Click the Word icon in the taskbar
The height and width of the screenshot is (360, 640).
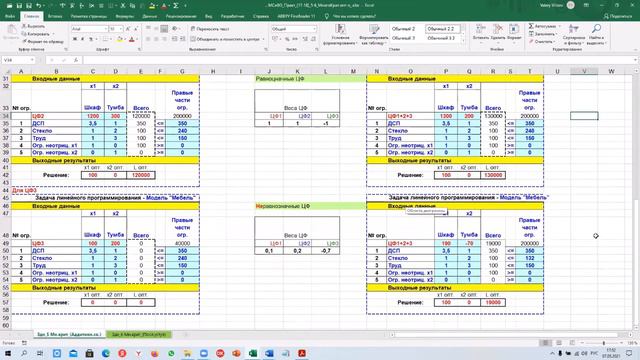click(269, 353)
